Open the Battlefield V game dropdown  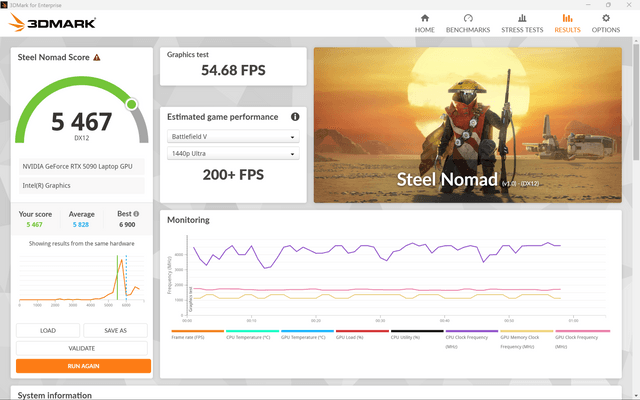[x=233, y=136]
